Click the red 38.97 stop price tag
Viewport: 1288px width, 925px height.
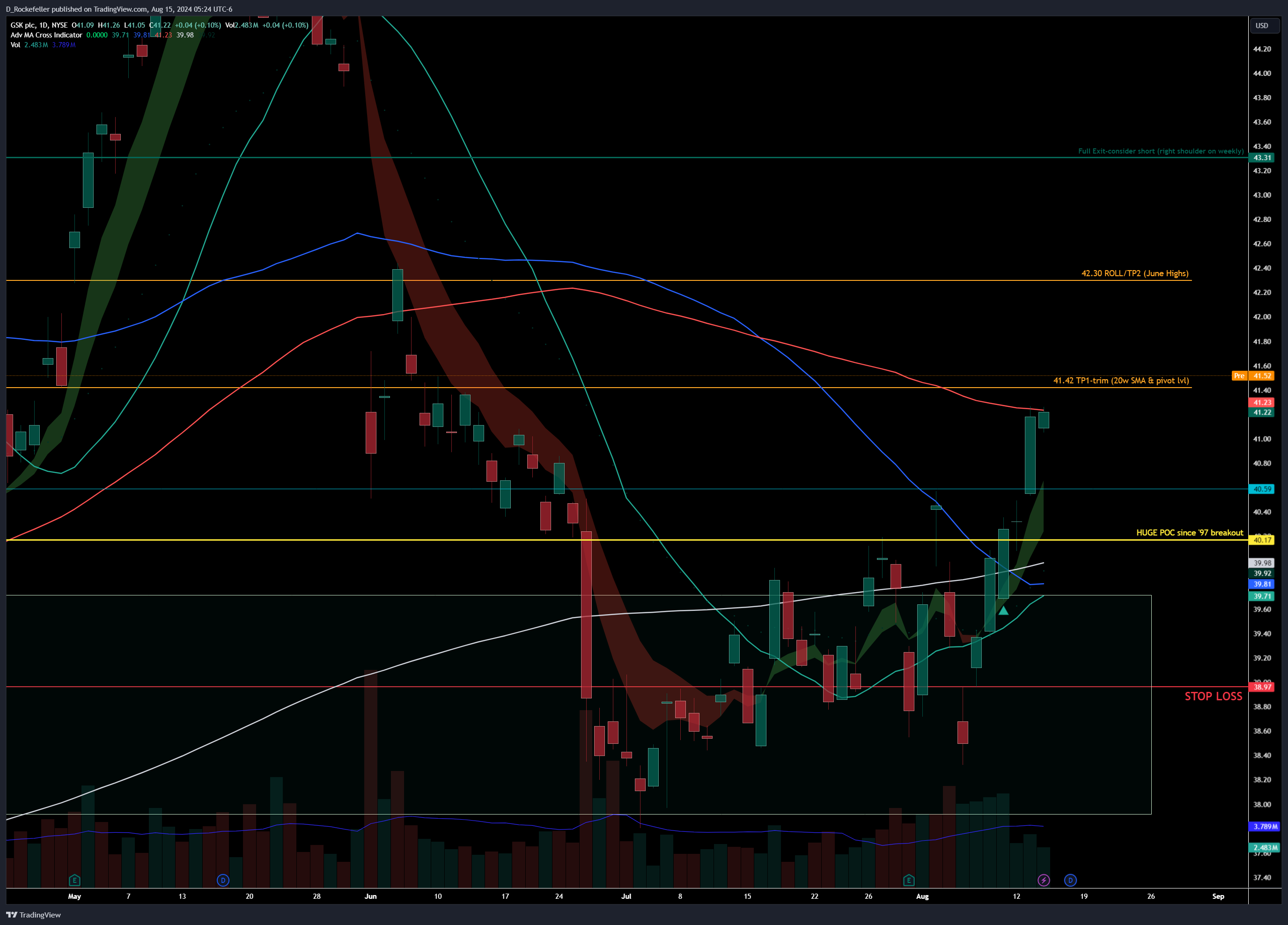pyautogui.click(x=1262, y=687)
